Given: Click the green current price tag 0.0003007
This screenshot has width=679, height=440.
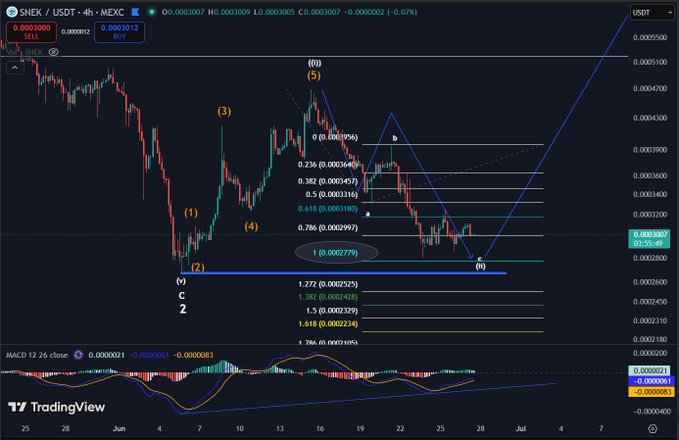Looking at the screenshot, I should coord(650,234).
